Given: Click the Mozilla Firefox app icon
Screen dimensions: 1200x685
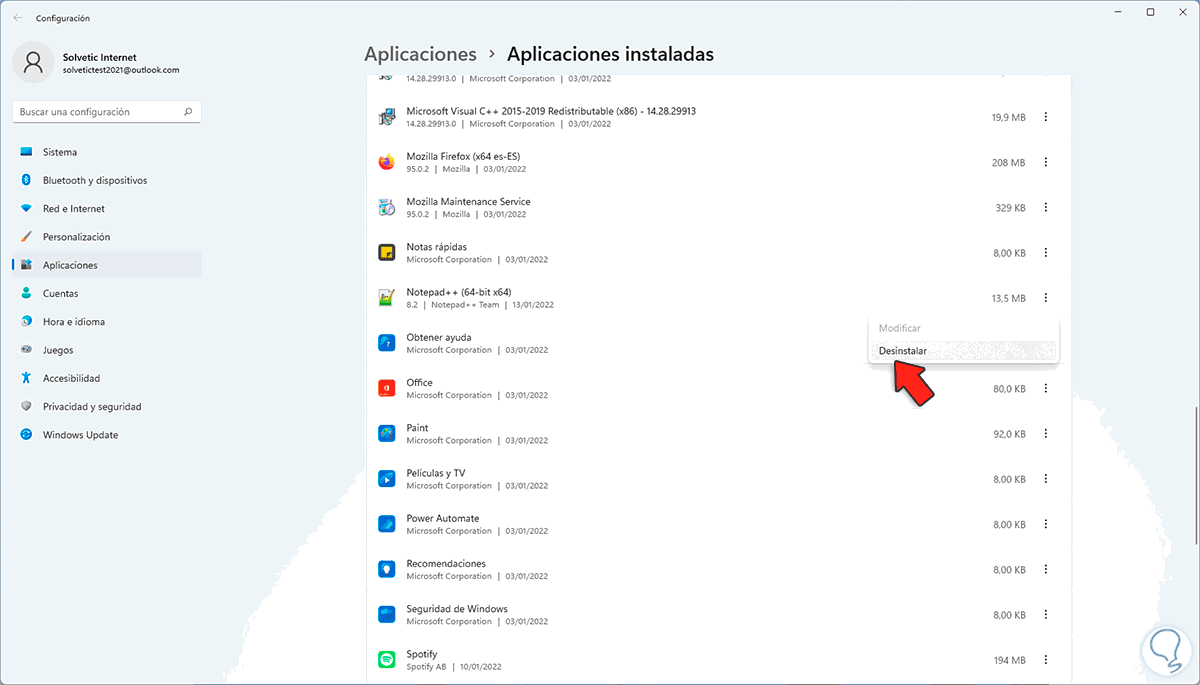Looking at the screenshot, I should pos(387,162).
